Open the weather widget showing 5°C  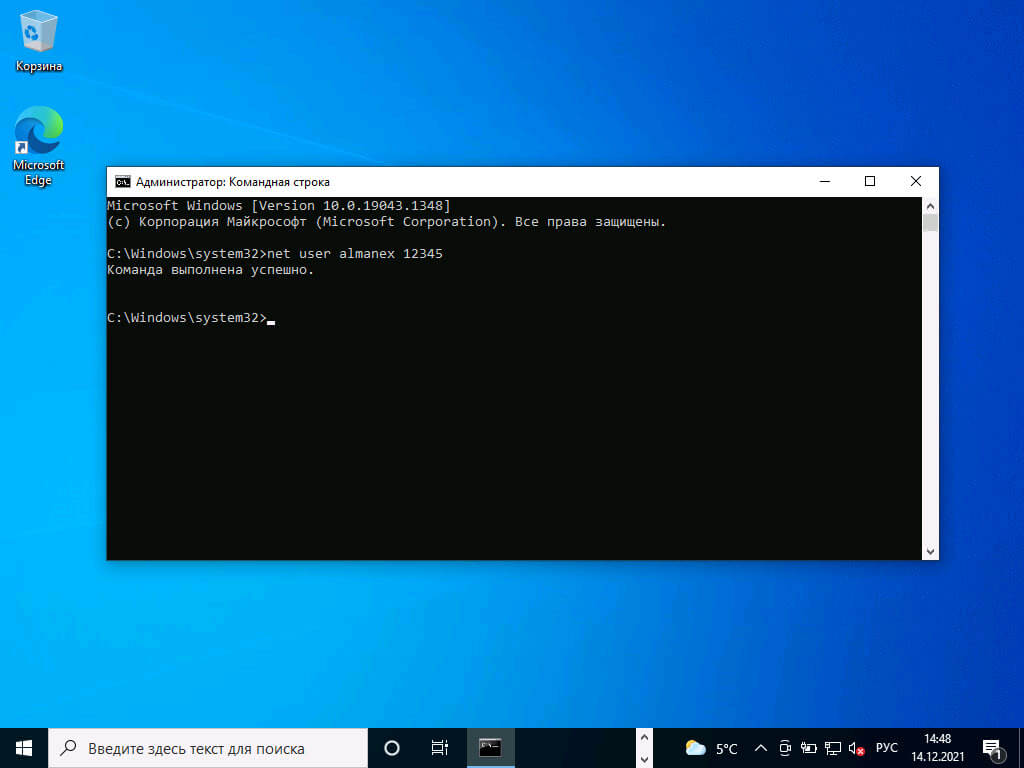[711, 748]
